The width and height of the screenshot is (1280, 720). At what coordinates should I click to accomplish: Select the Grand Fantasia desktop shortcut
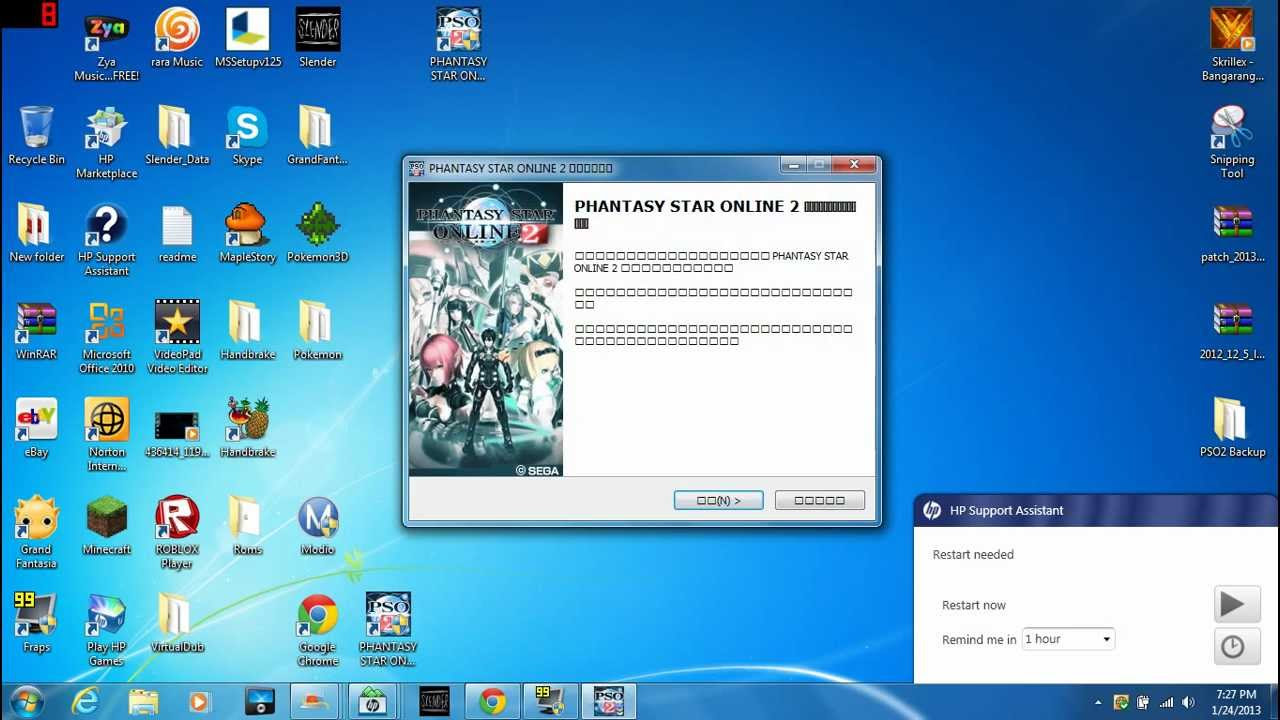pyautogui.click(x=36, y=533)
